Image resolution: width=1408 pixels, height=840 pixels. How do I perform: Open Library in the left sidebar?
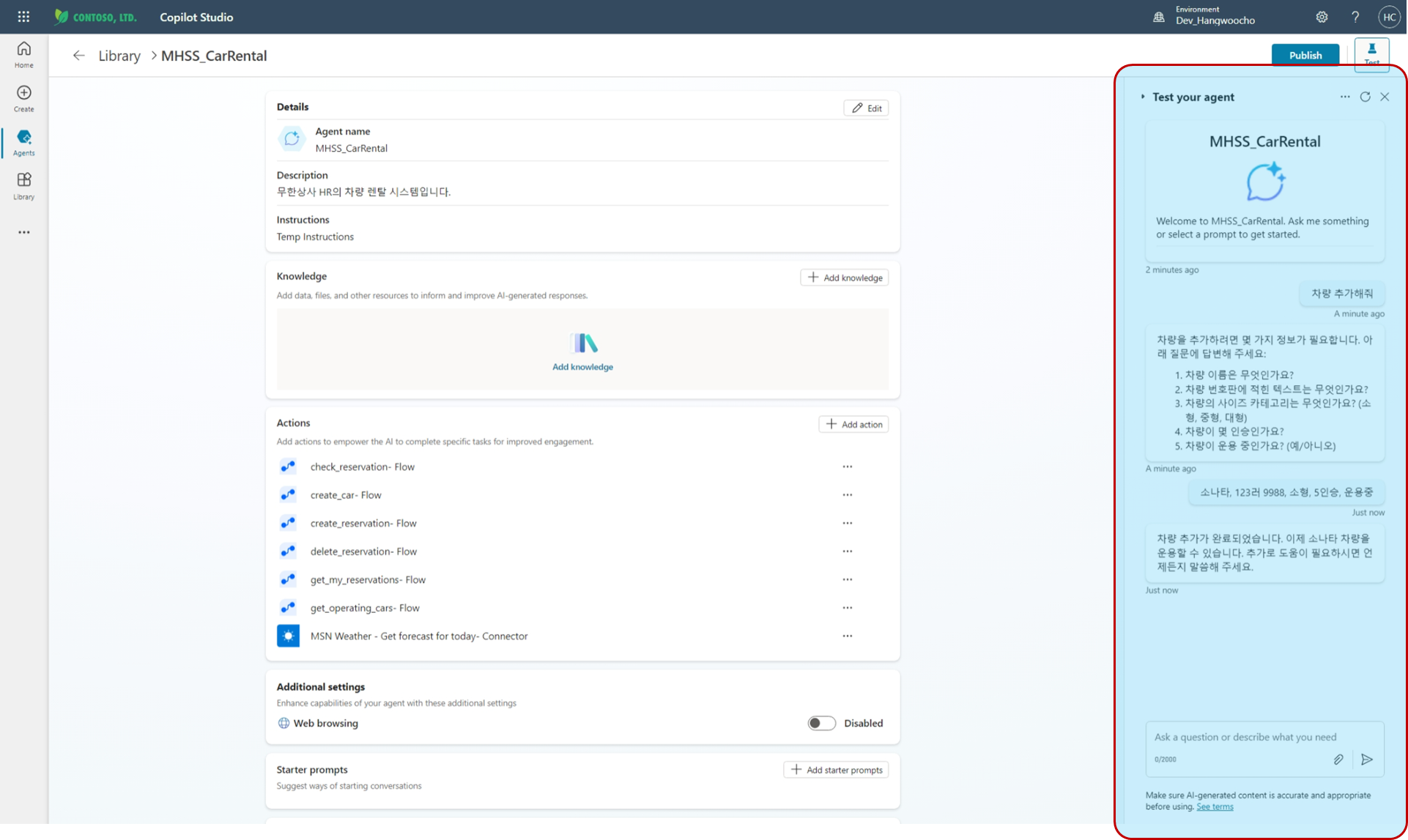[23, 187]
